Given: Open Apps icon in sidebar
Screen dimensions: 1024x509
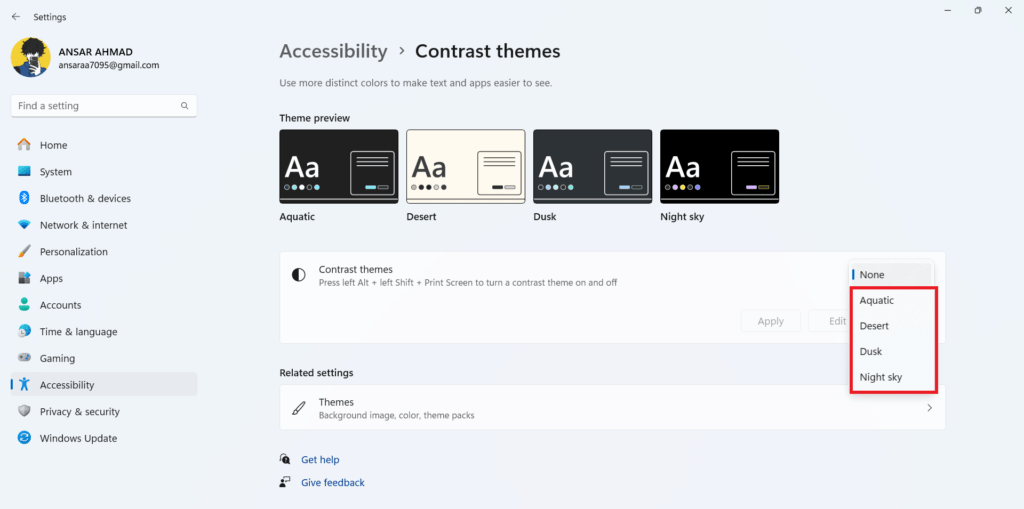Looking at the screenshot, I should (x=24, y=278).
